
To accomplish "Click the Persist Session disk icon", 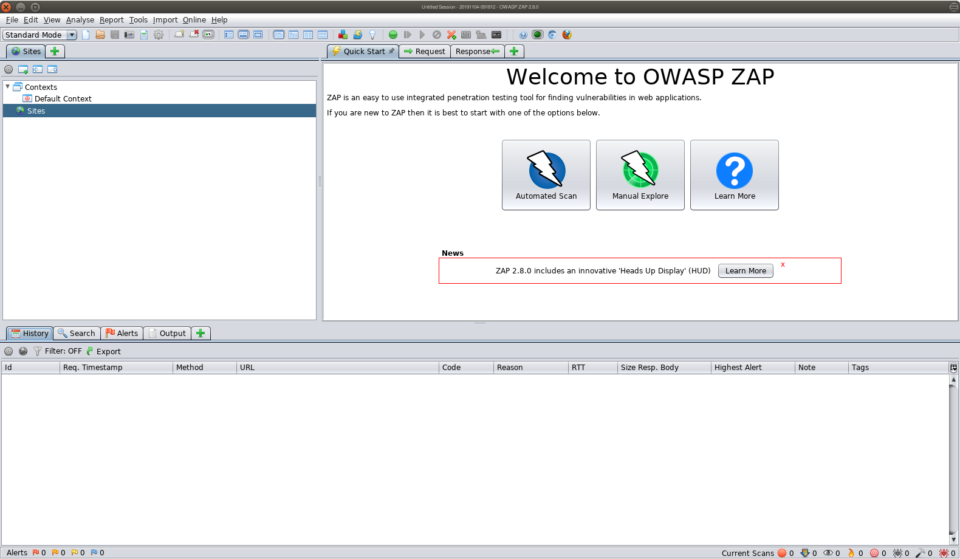I will [114, 35].
